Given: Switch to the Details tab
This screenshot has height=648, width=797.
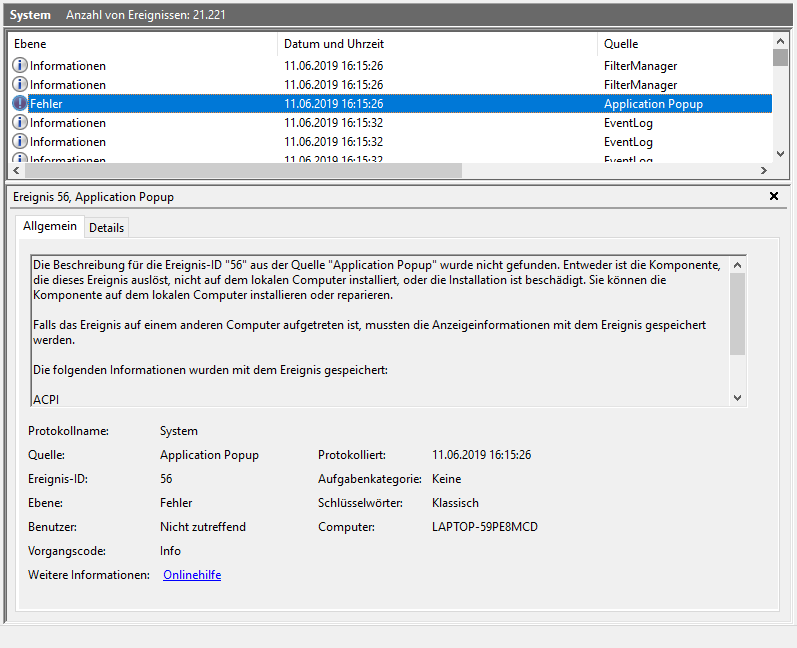Looking at the screenshot, I should 106,228.
